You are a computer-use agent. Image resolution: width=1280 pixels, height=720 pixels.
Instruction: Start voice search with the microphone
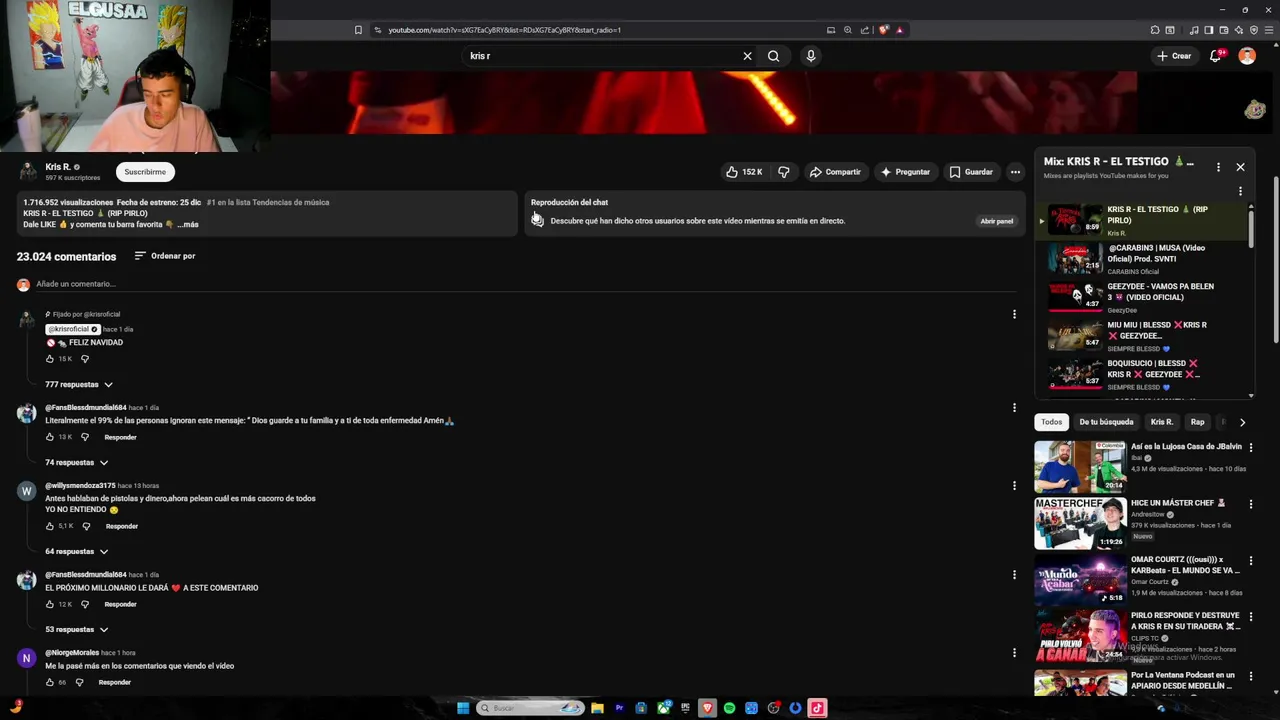point(811,56)
